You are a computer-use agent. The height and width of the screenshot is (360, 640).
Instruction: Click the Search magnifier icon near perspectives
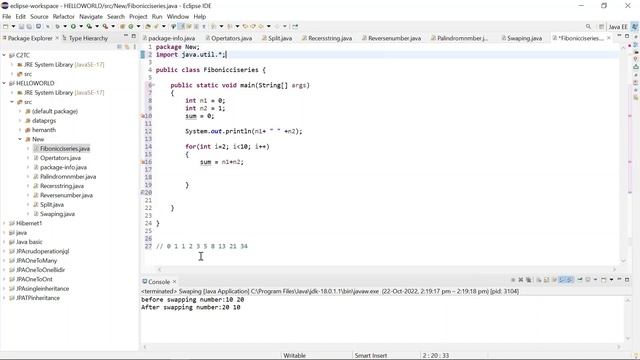588,26
